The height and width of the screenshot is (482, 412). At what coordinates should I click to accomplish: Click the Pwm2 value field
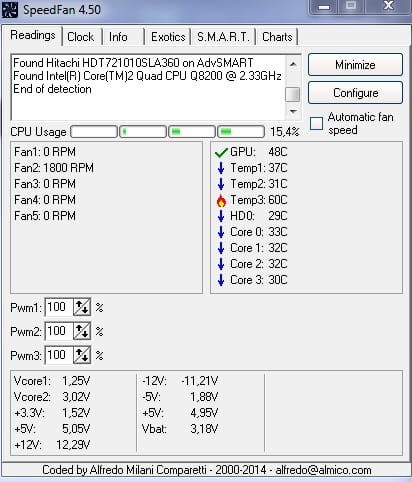pyautogui.click(x=59, y=331)
